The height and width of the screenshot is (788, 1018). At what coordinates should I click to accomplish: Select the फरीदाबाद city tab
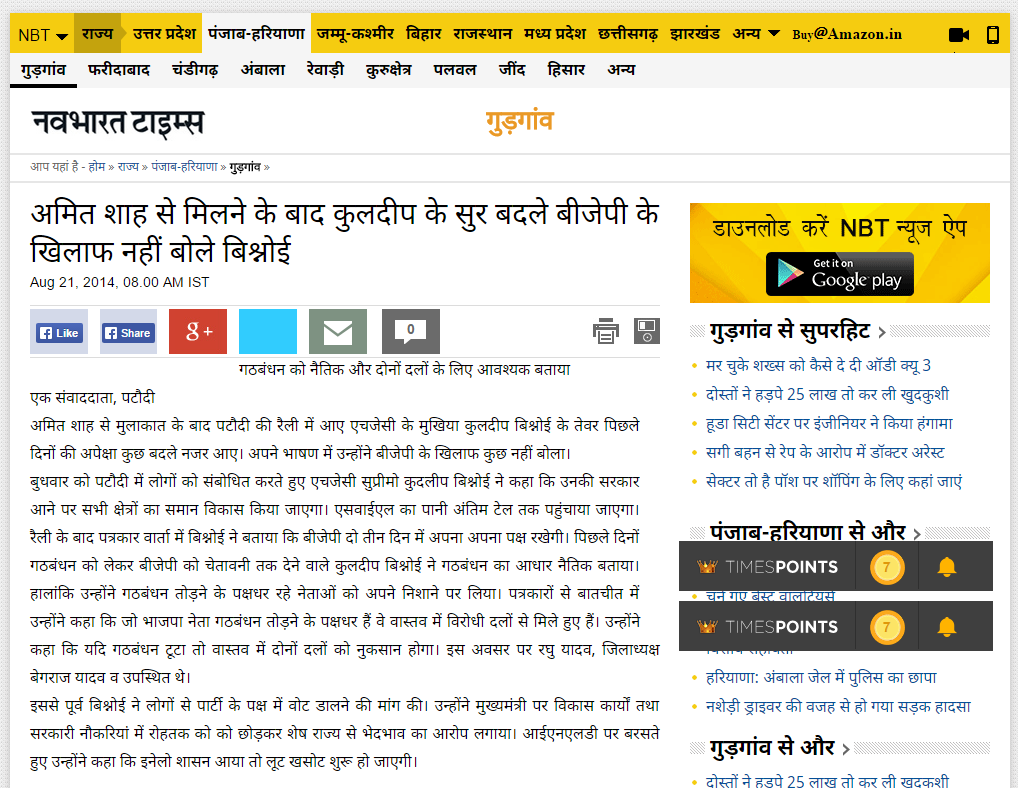coord(119,70)
